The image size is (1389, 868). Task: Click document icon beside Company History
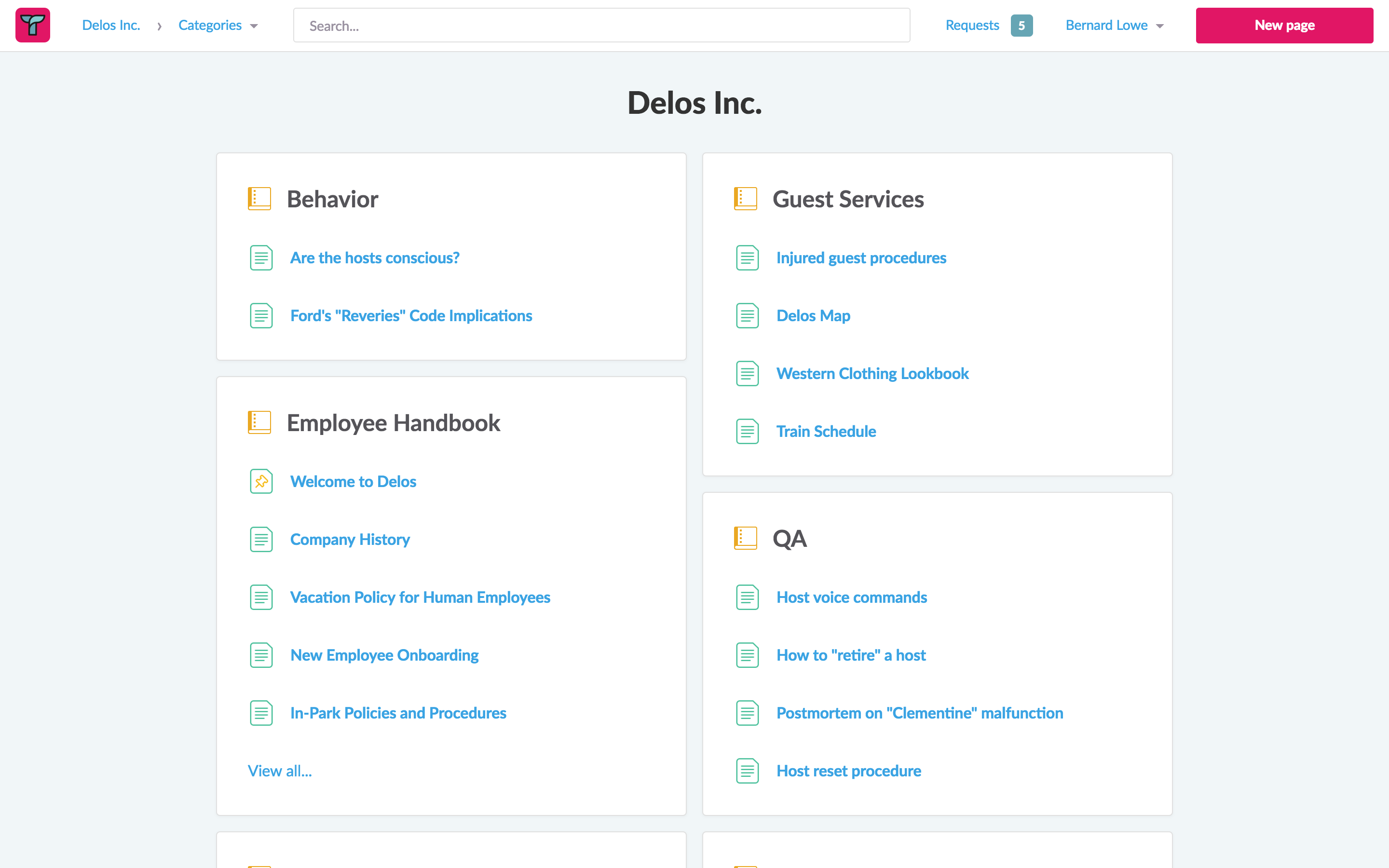point(261,539)
